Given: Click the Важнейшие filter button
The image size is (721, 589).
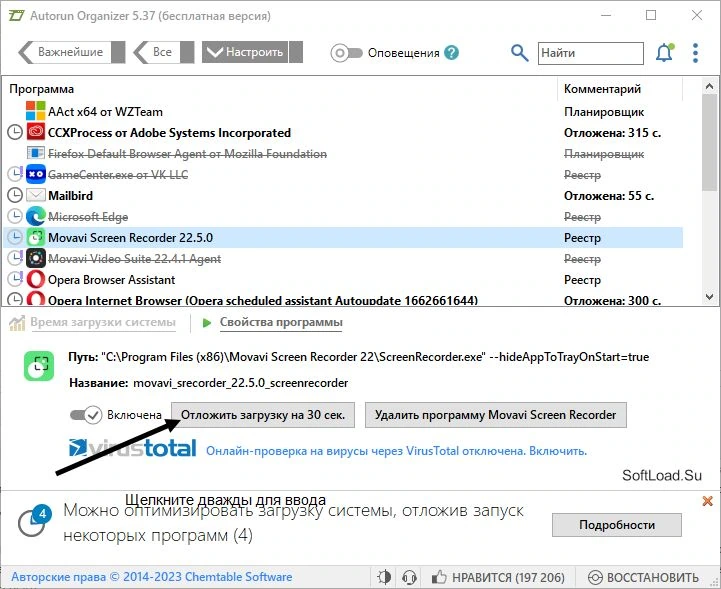Looking at the screenshot, I should point(64,52).
